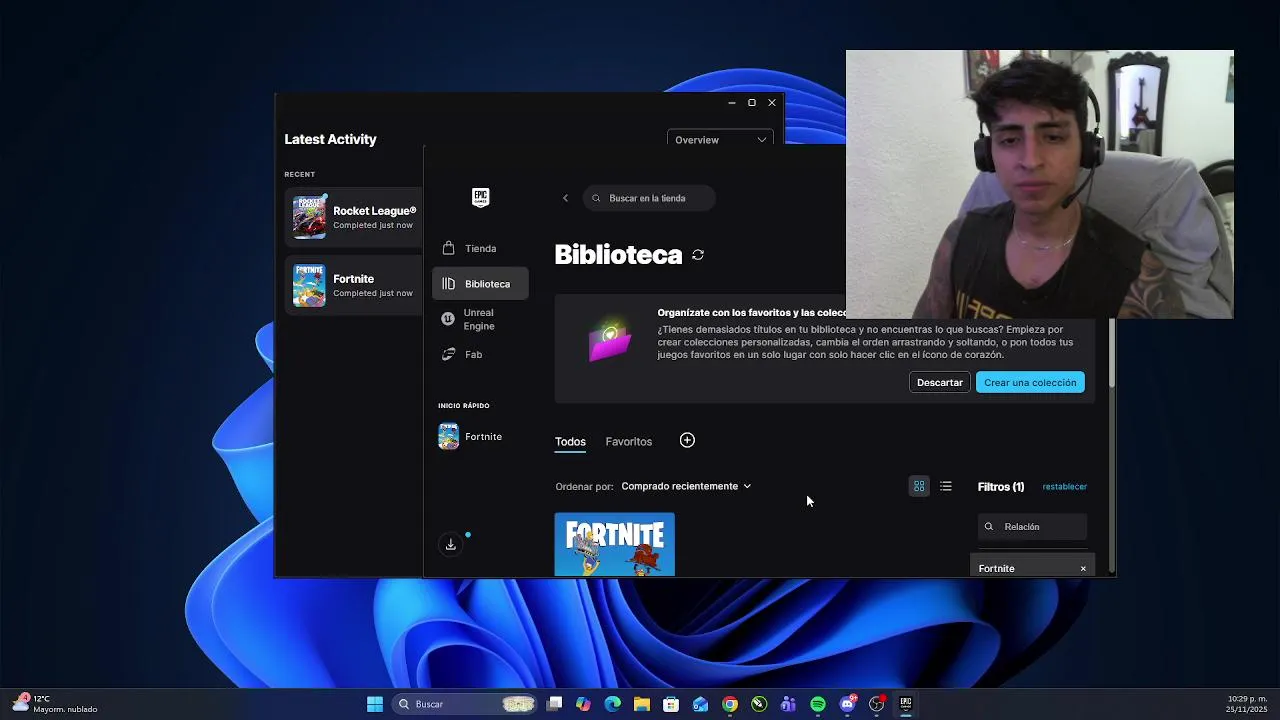
Task: Open Fab in the sidebar
Action: pyautogui.click(x=480, y=354)
